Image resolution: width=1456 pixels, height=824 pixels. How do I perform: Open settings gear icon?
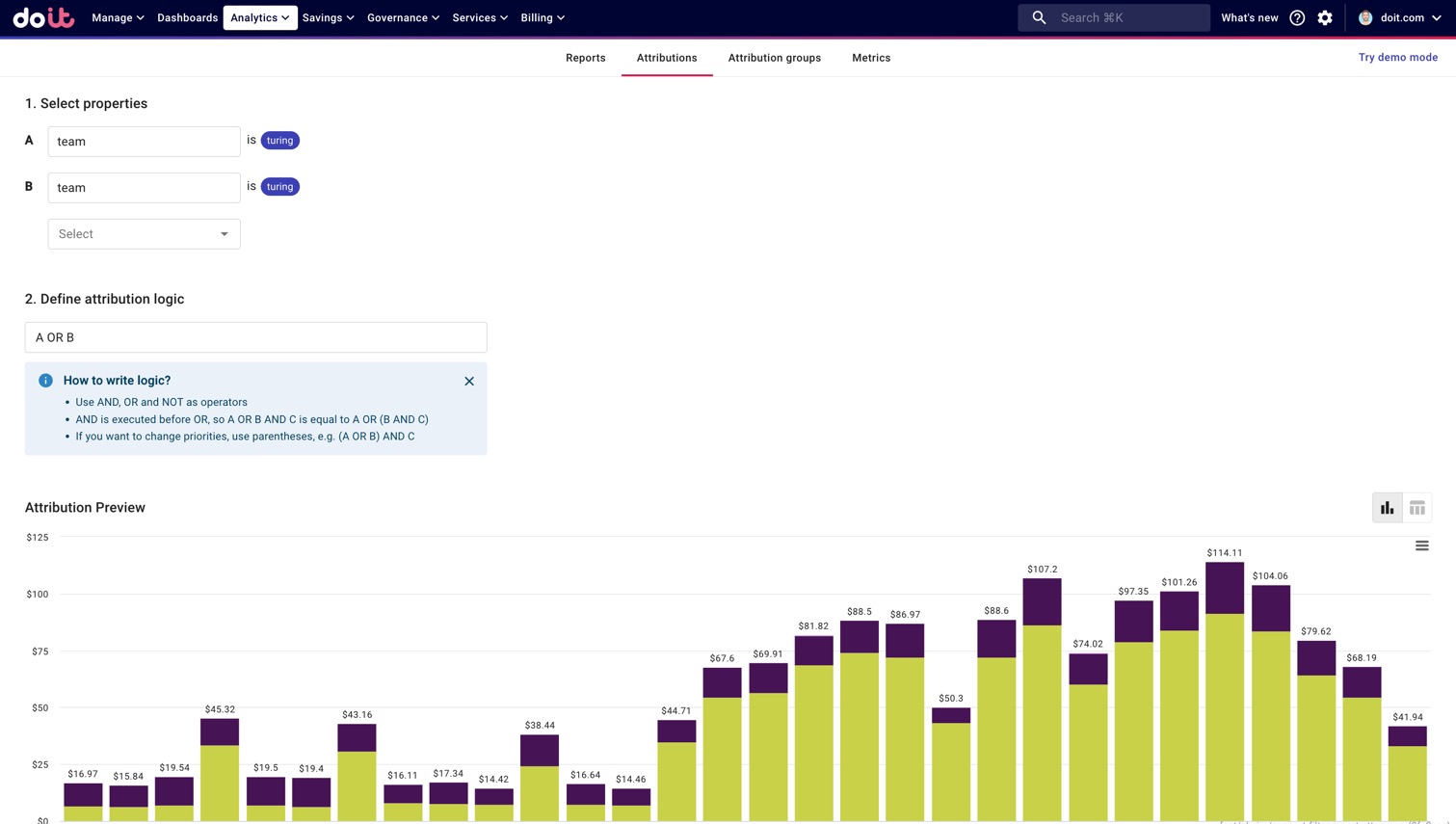[1325, 17]
